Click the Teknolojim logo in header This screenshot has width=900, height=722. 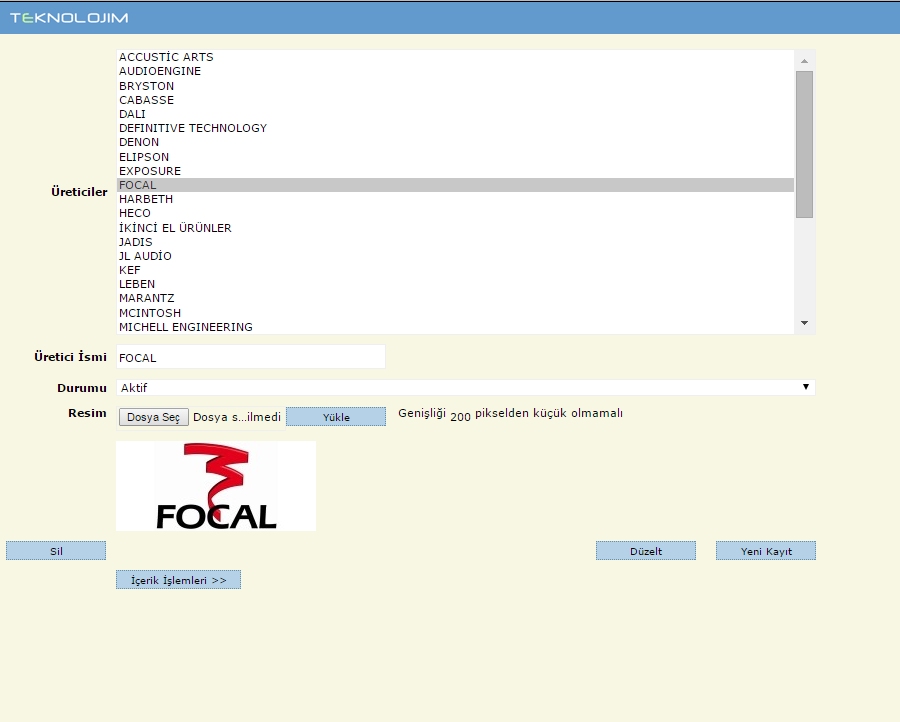69,18
